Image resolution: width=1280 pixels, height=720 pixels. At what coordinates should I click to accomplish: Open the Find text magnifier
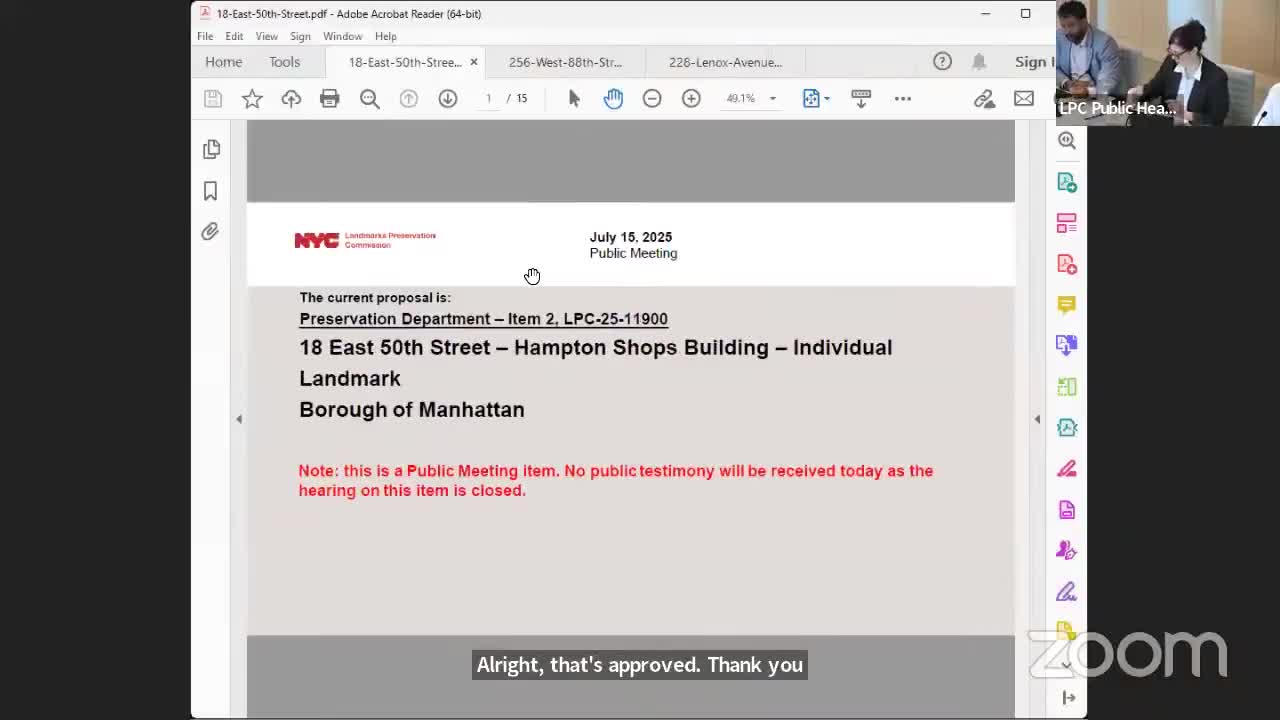(x=370, y=98)
